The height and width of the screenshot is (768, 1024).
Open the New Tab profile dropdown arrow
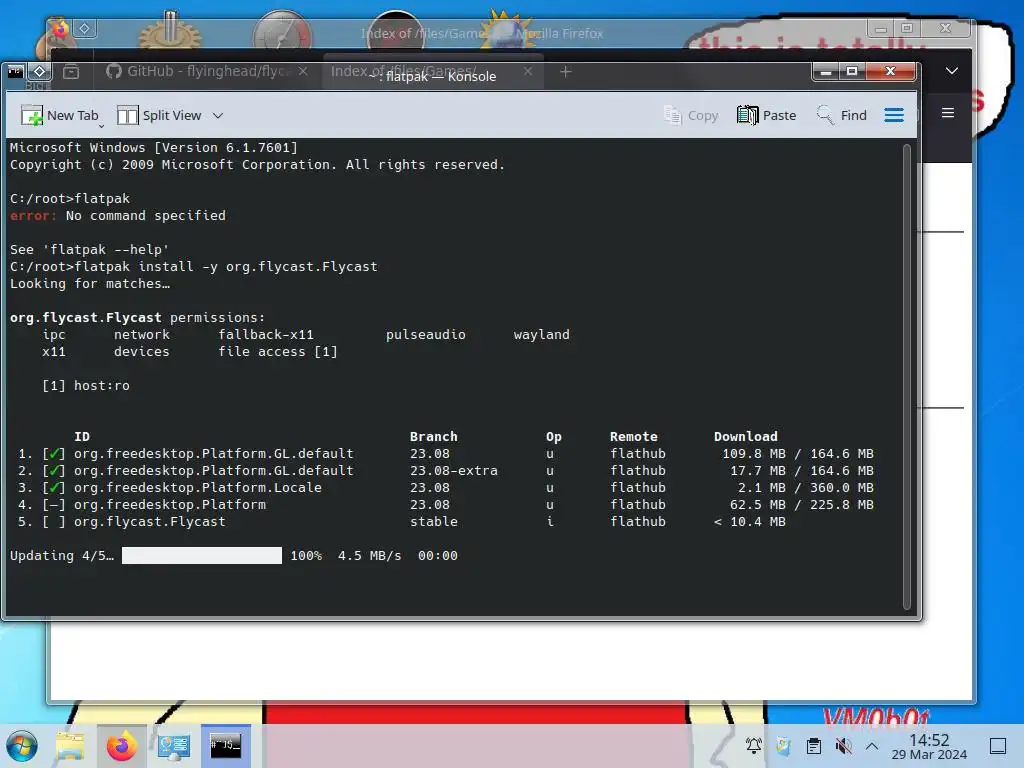(101, 125)
